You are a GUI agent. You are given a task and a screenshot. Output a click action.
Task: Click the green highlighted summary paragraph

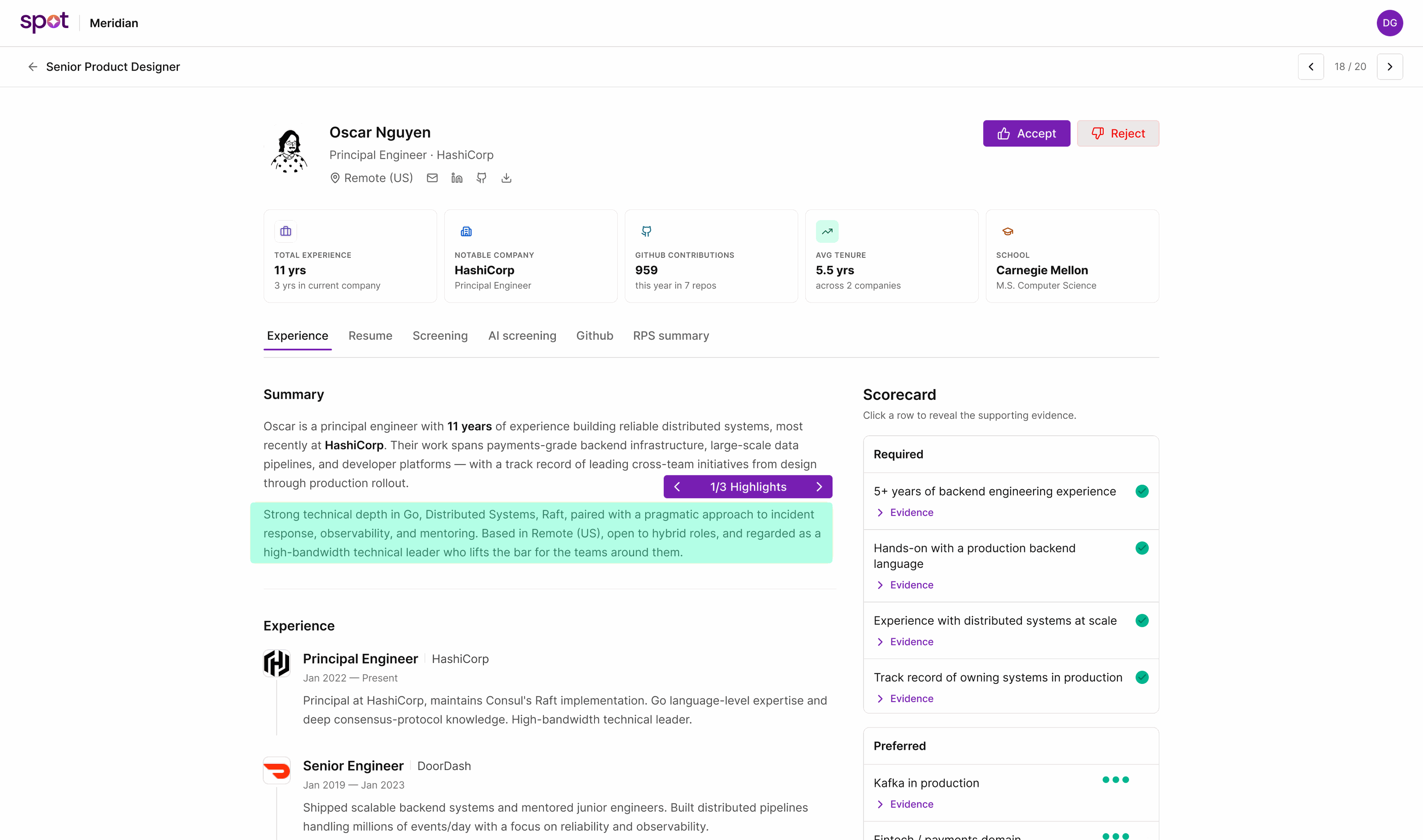[x=541, y=533]
